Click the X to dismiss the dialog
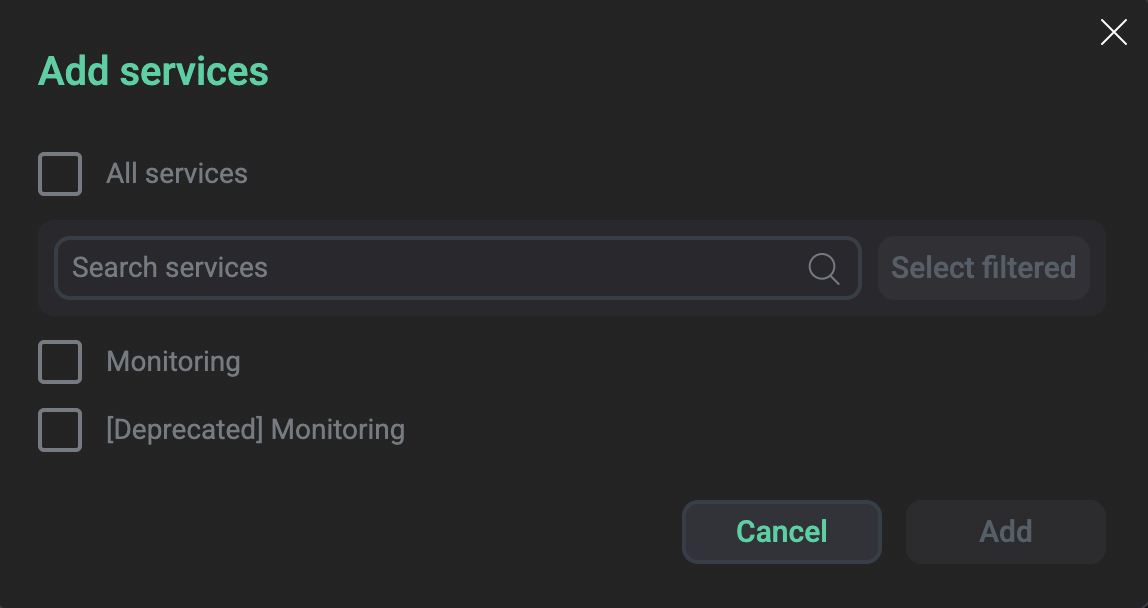1148x608 pixels. click(x=1113, y=31)
